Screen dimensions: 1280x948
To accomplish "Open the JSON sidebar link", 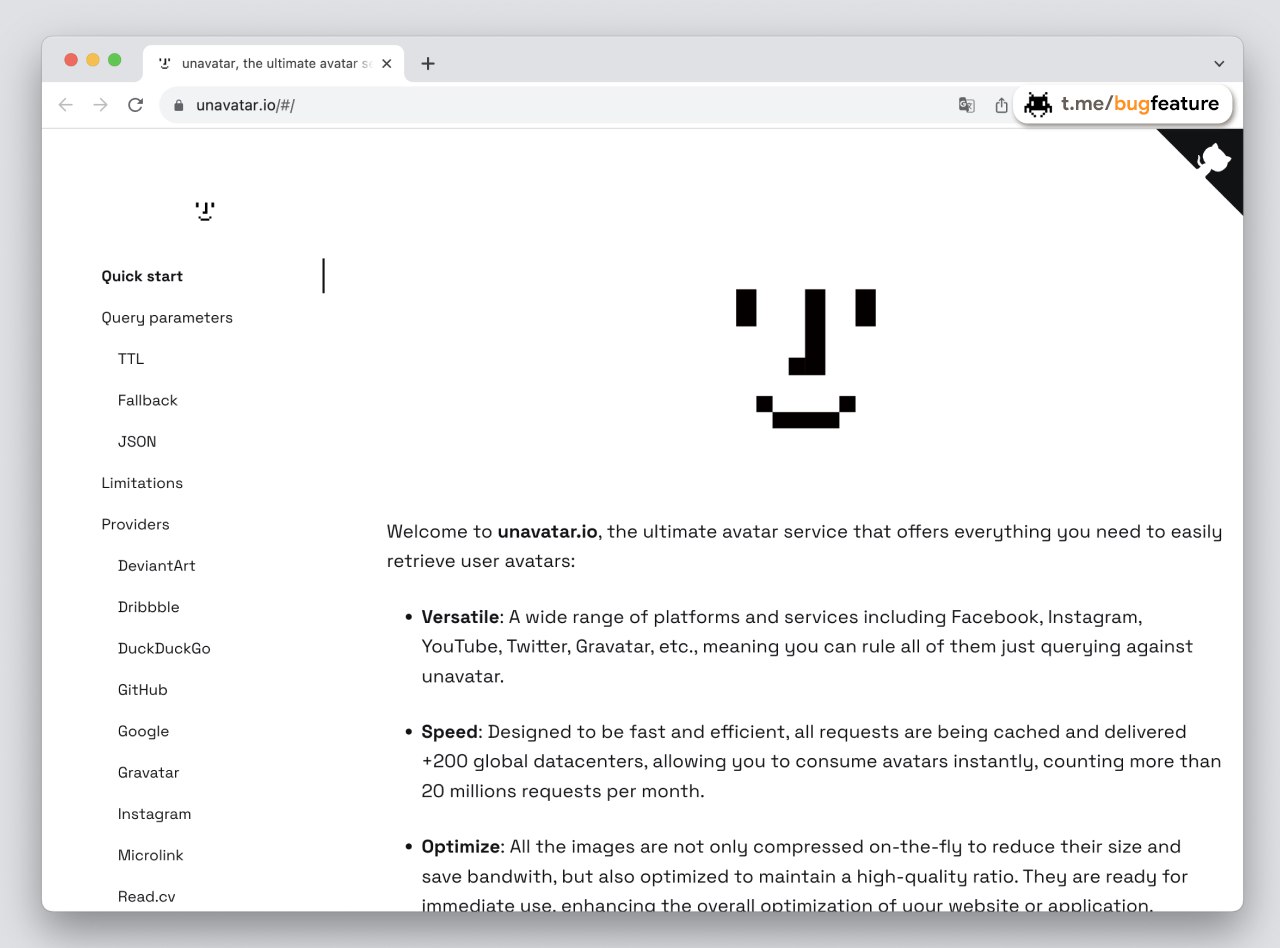I will click(x=137, y=441).
